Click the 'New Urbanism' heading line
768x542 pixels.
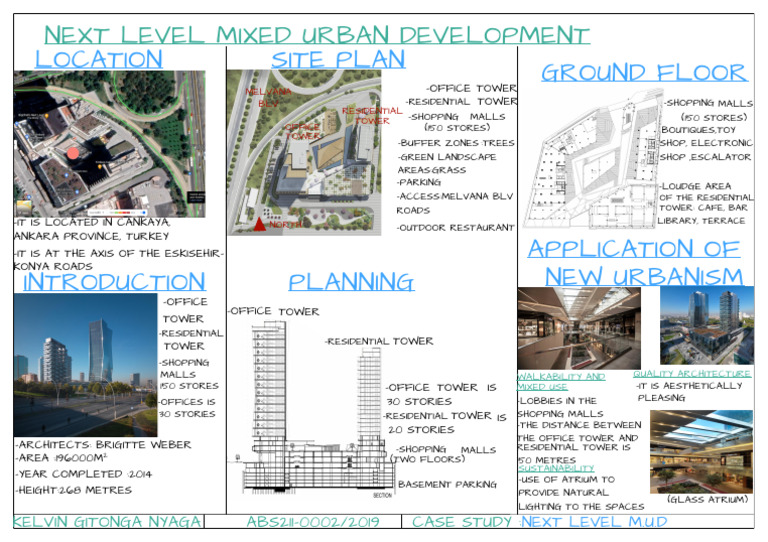pyautogui.click(x=644, y=276)
